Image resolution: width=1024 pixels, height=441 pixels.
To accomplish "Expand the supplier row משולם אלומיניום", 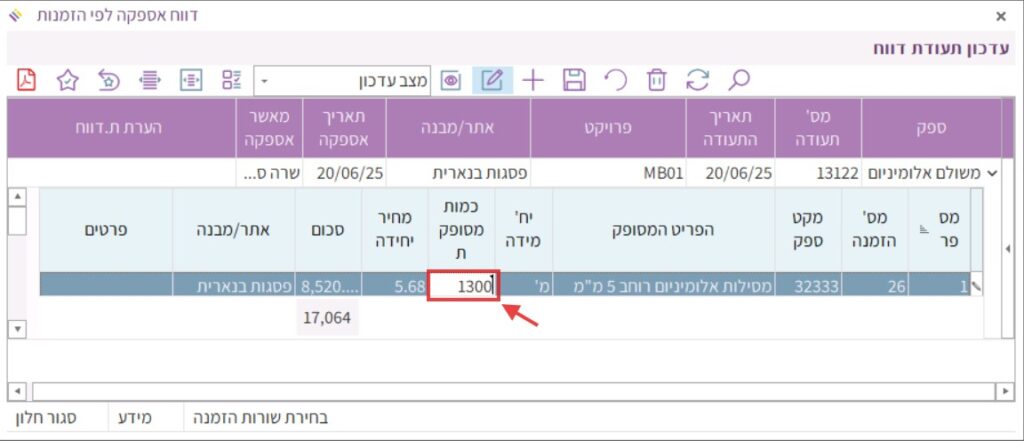I will tap(992, 173).
